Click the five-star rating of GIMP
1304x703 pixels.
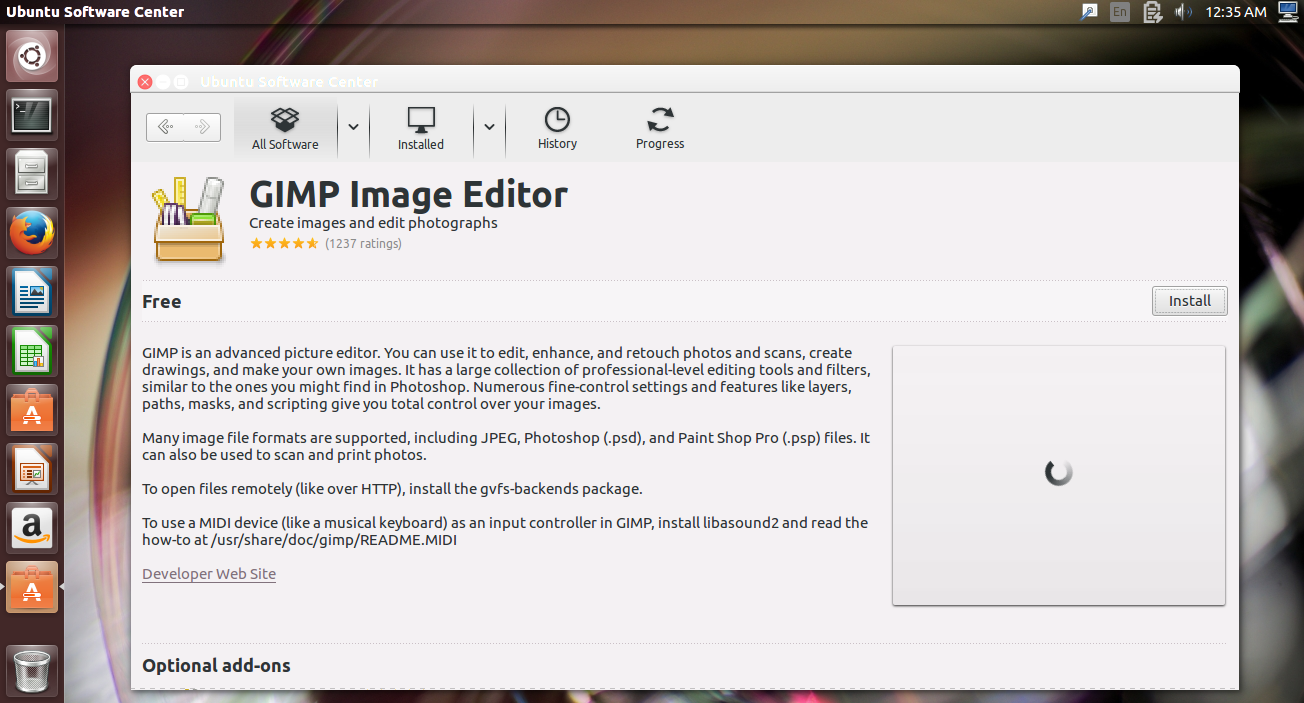(284, 244)
